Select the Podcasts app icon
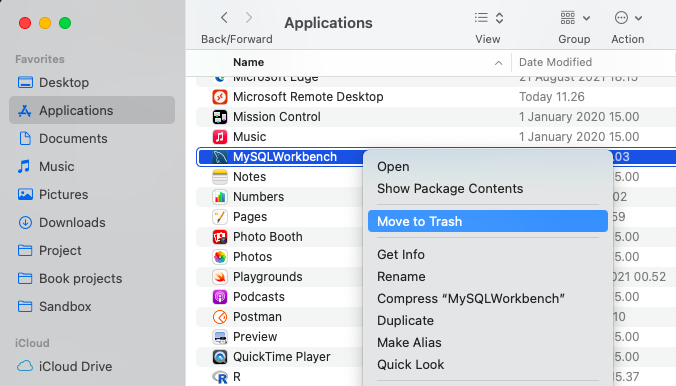 (x=220, y=297)
